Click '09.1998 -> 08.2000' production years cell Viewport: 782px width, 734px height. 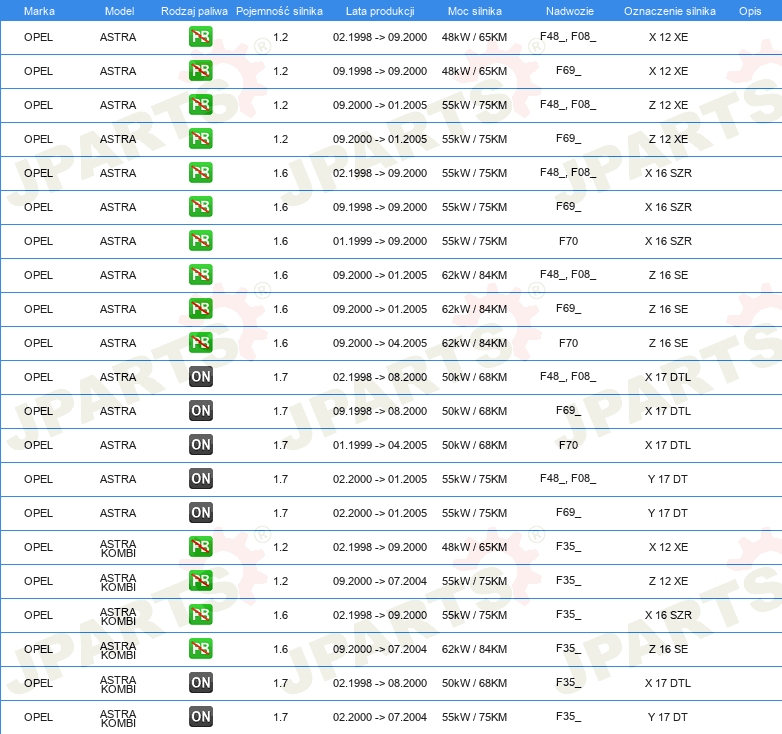(x=380, y=411)
